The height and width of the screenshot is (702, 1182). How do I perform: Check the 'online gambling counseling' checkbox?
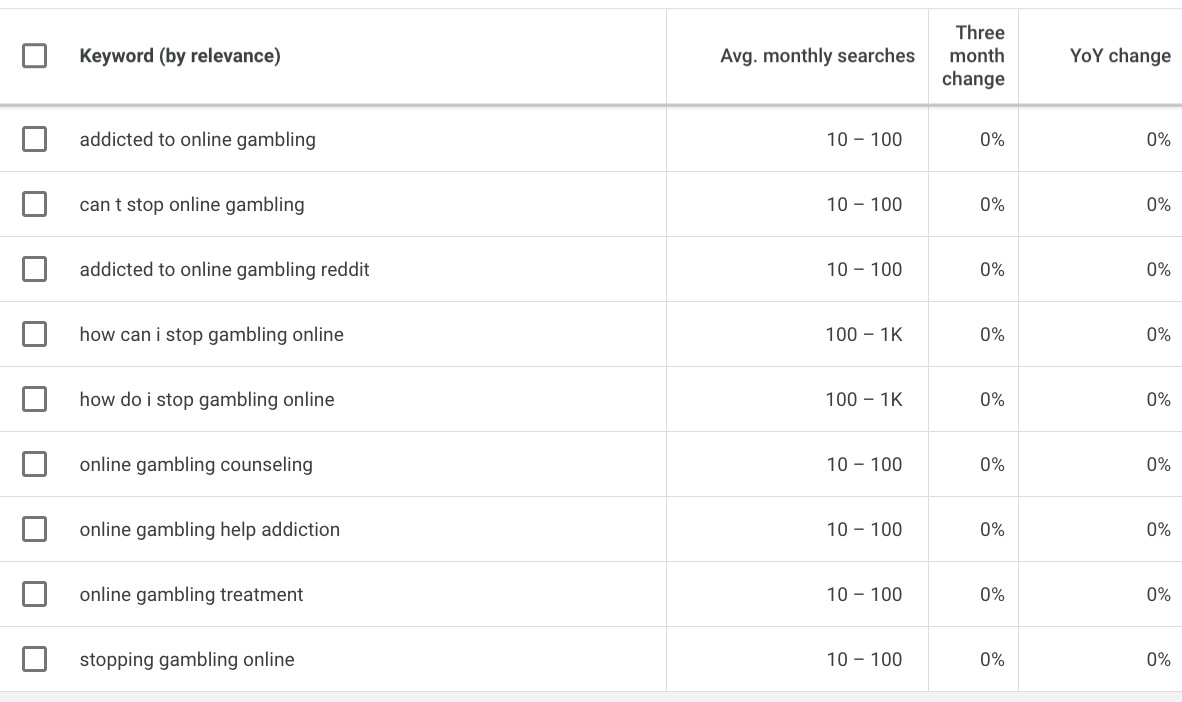coord(35,464)
